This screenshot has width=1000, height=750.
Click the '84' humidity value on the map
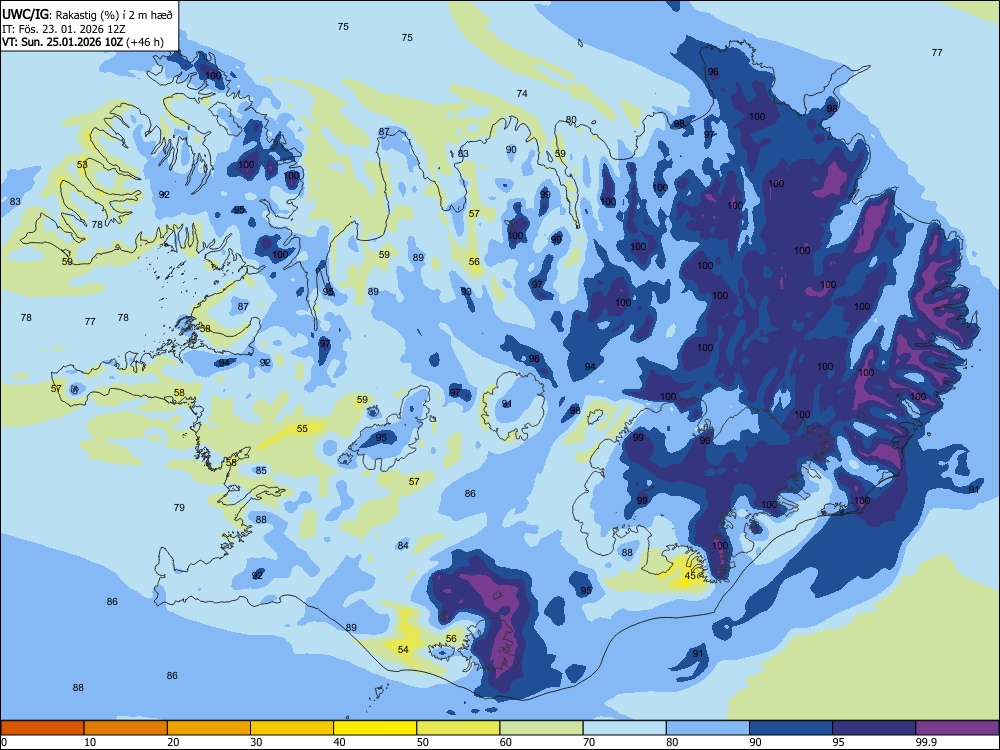point(403,545)
